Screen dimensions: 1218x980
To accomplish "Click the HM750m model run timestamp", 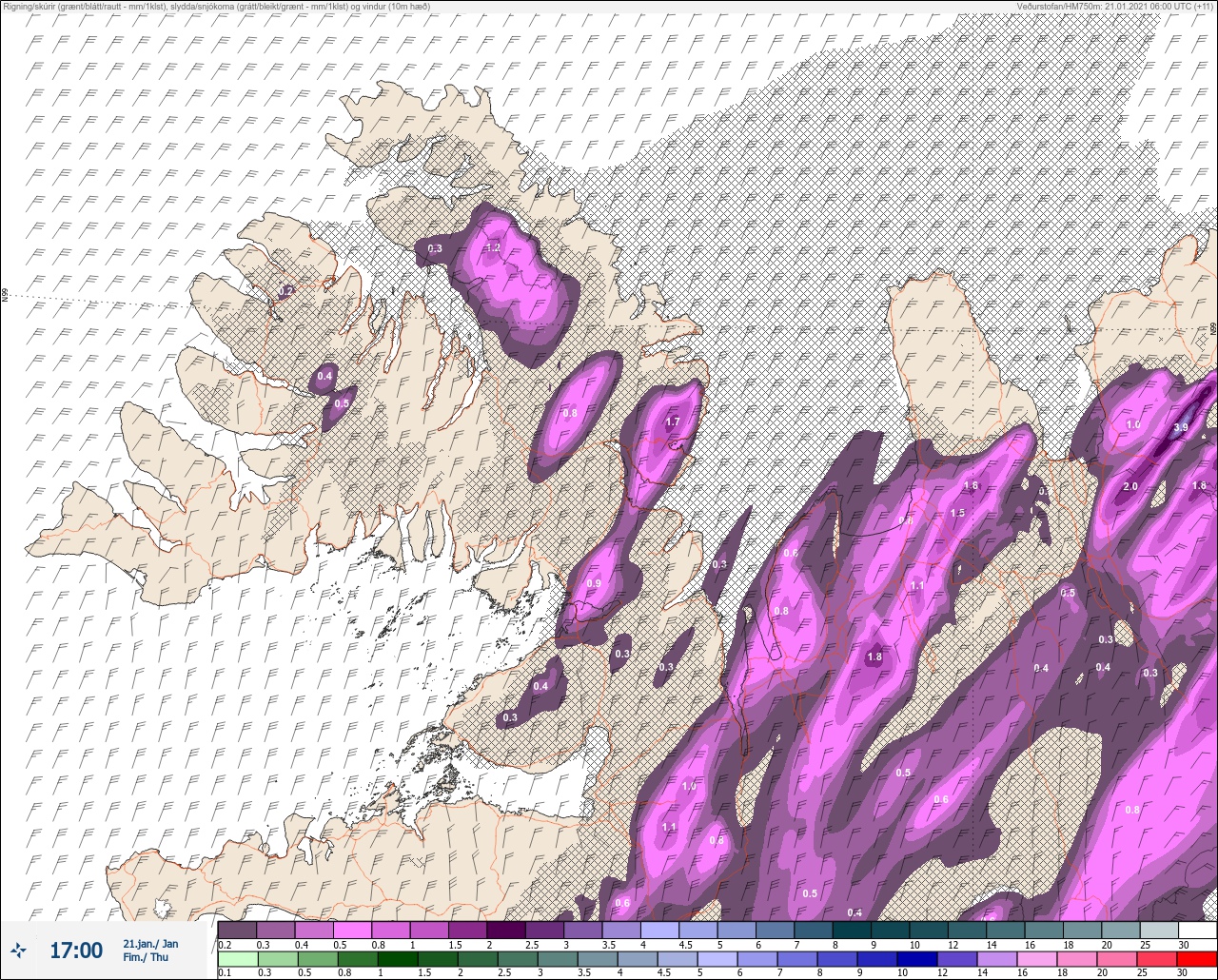I will point(1115,7).
